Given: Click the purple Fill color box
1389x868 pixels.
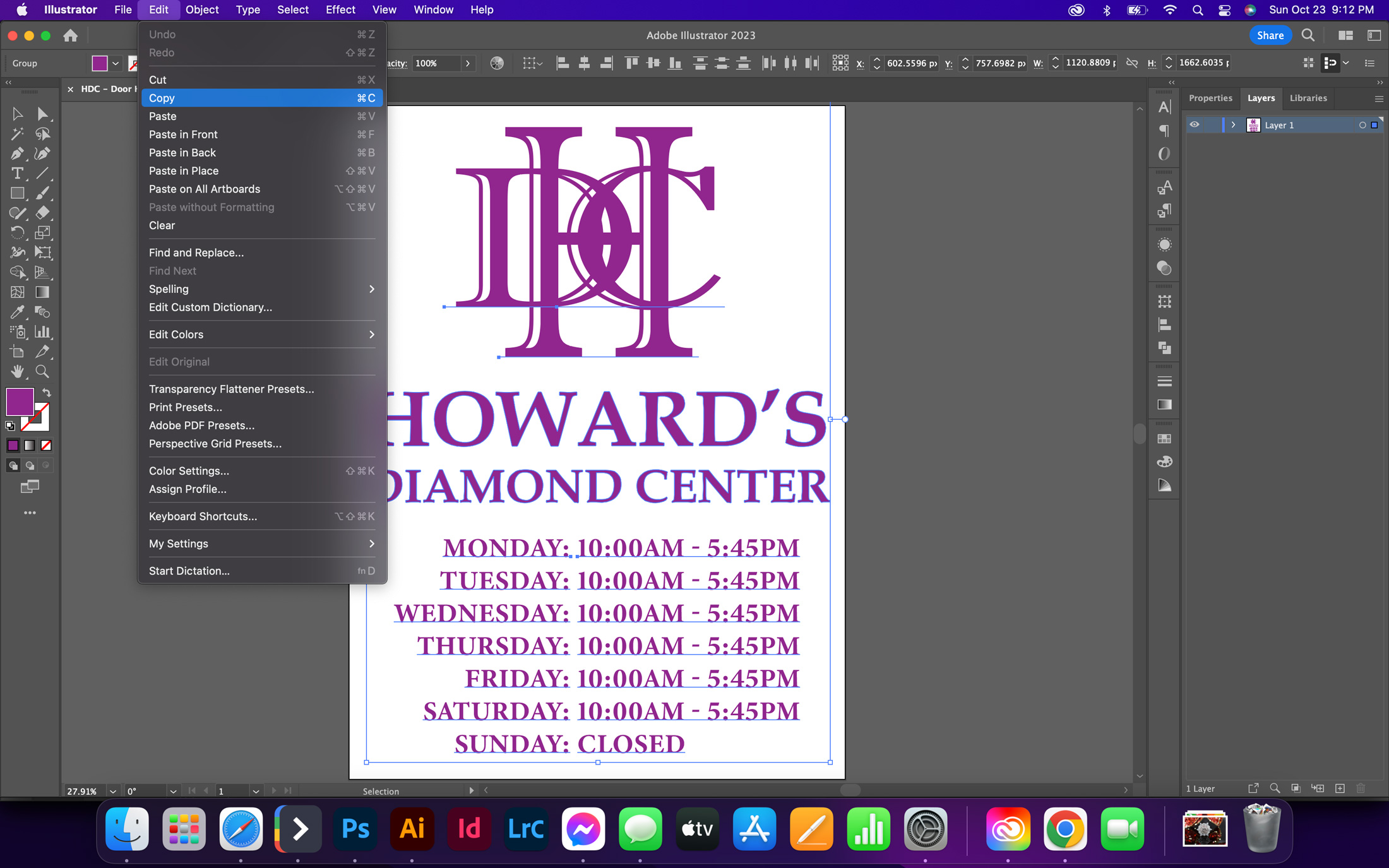Looking at the screenshot, I should [19, 401].
